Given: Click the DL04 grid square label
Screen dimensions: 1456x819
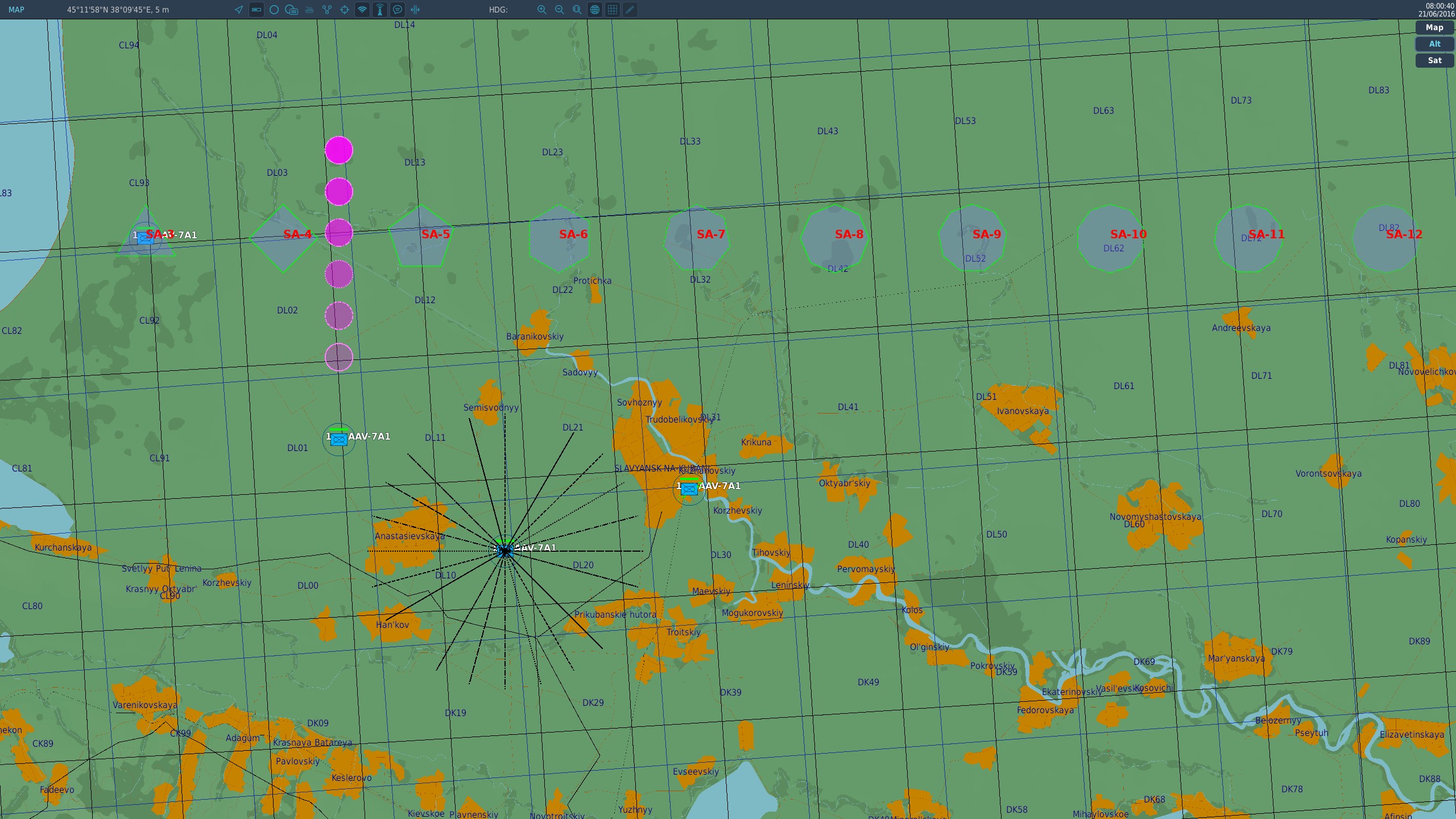Looking at the screenshot, I should (267, 35).
